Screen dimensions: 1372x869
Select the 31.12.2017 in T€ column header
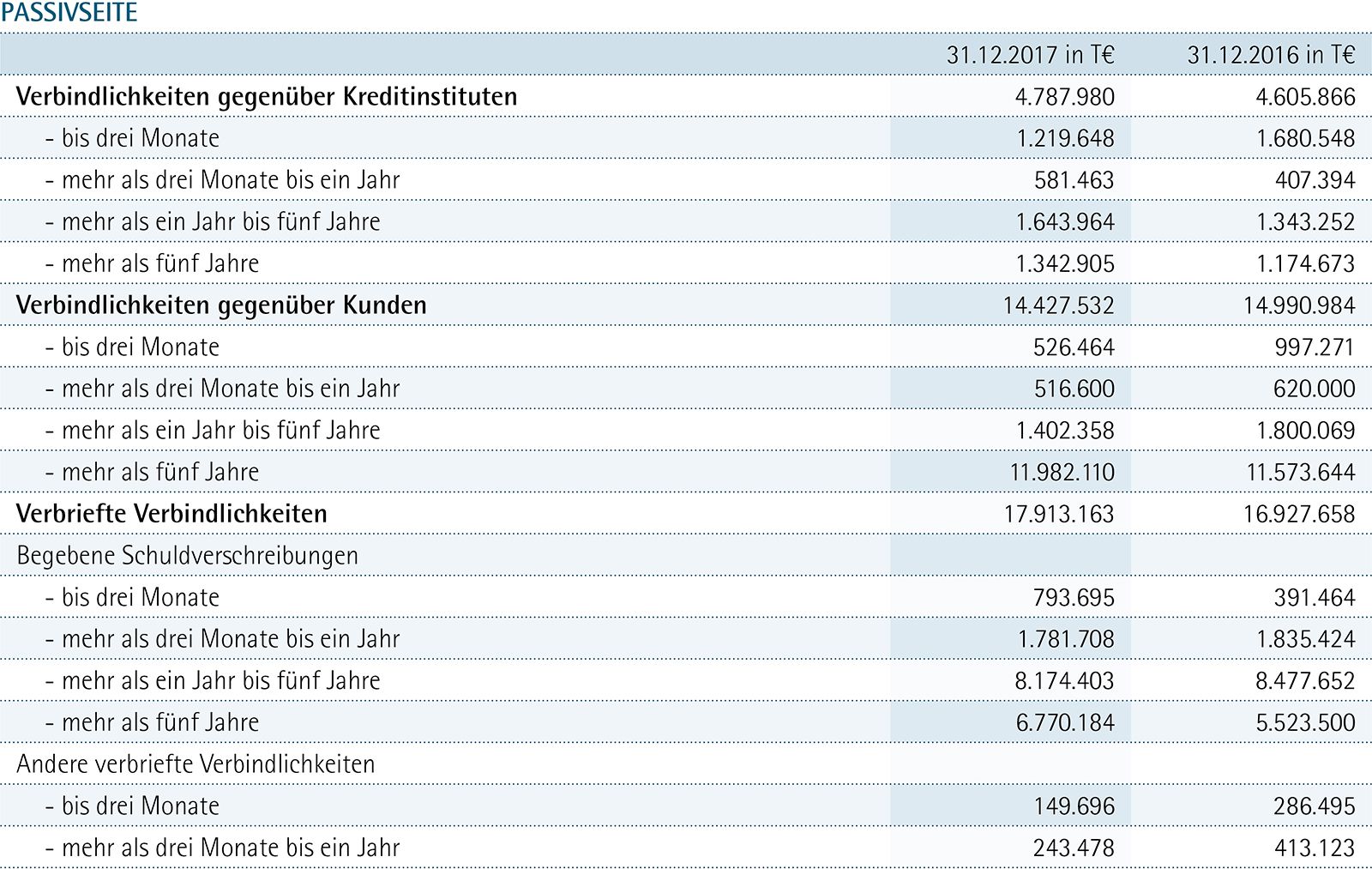click(x=1030, y=55)
